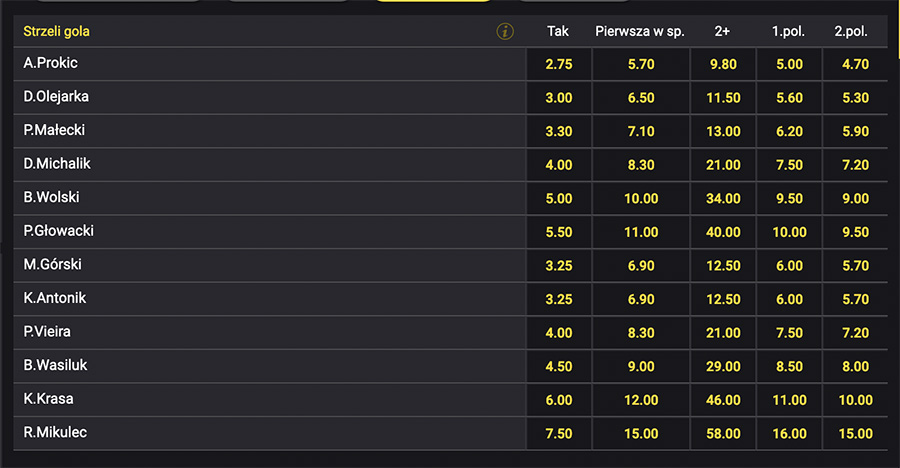Select D.Michalik 1.poł. odds 7.50
Viewport: 900px width, 468px height.
(x=788, y=165)
